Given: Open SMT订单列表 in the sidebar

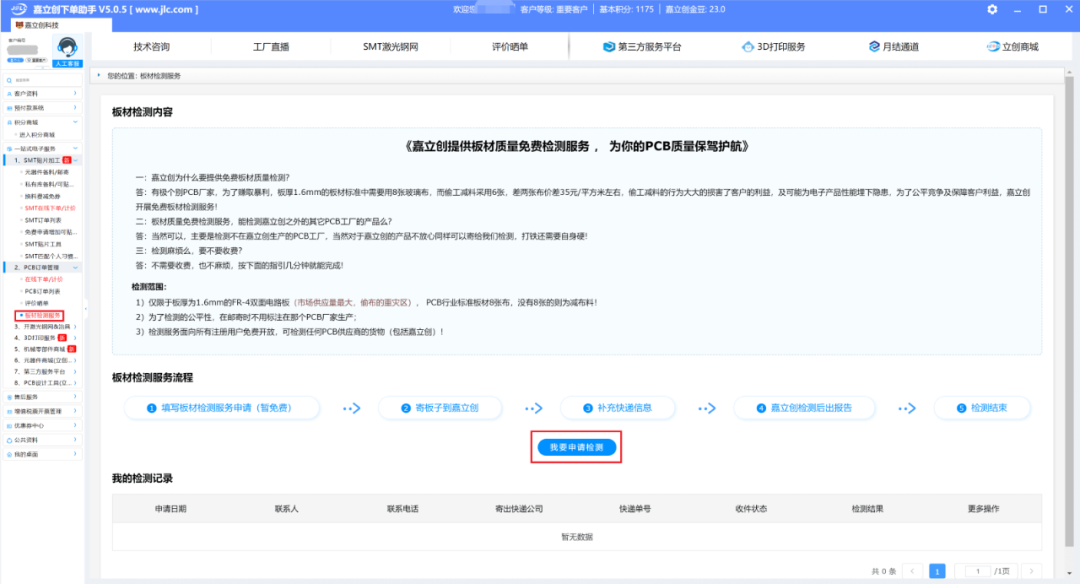Looking at the screenshot, I should 43,220.
